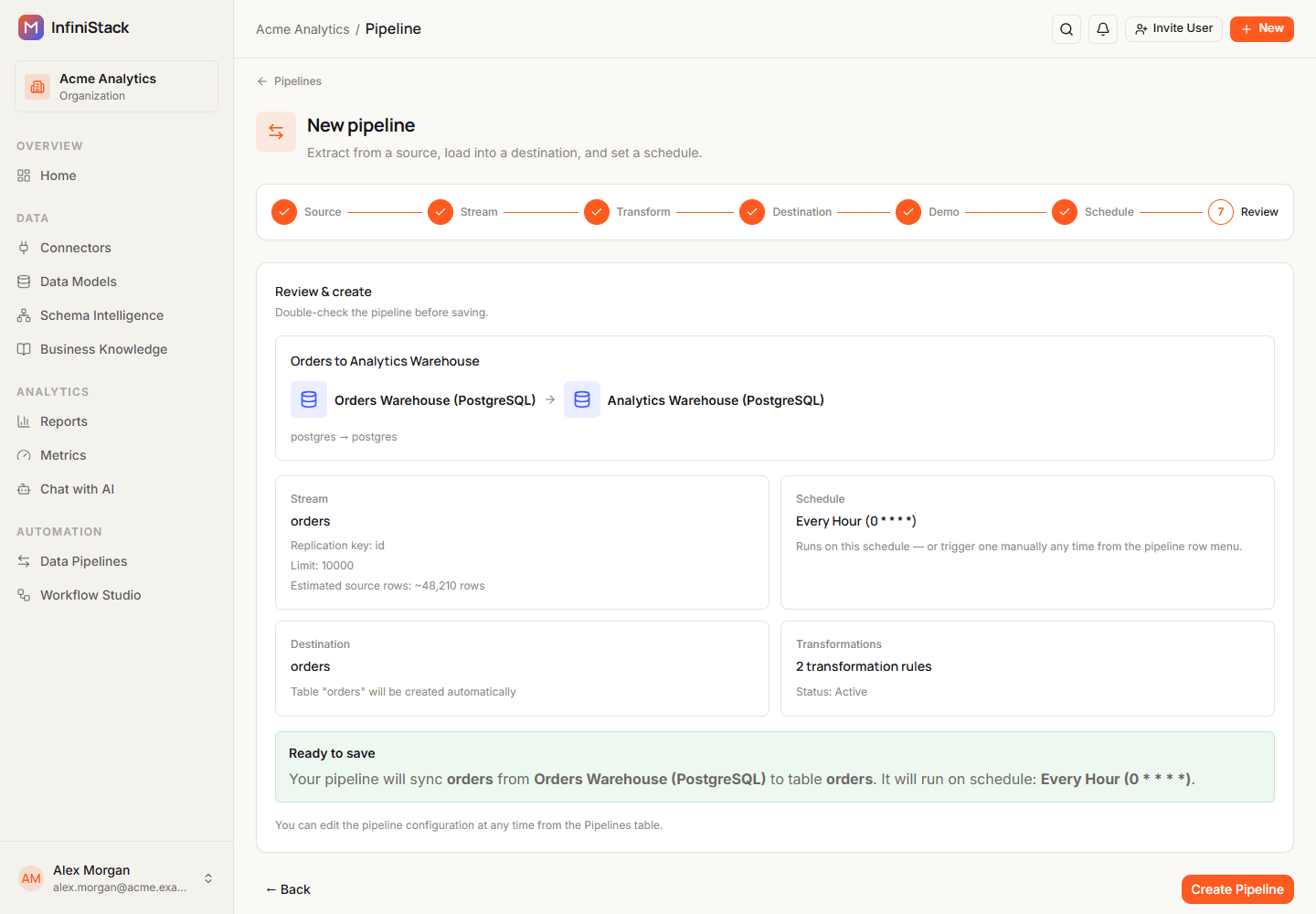Open the Acme Analytics organization switcher
The image size is (1316, 914).
click(x=116, y=87)
